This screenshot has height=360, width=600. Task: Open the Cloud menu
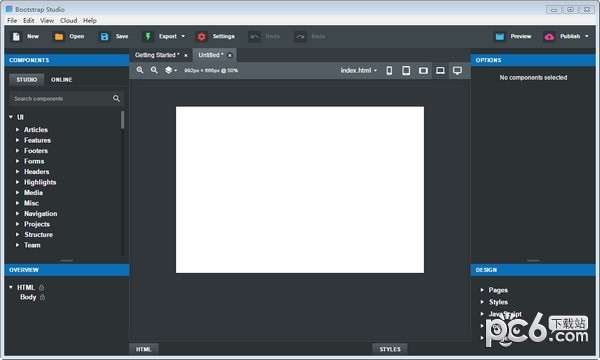click(x=68, y=21)
